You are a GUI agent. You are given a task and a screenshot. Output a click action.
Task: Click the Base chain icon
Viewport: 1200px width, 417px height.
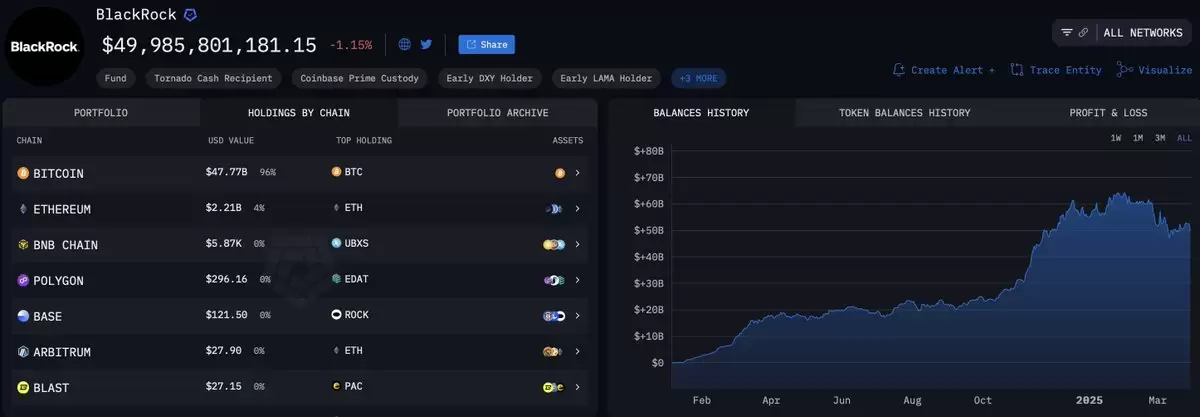click(24, 316)
